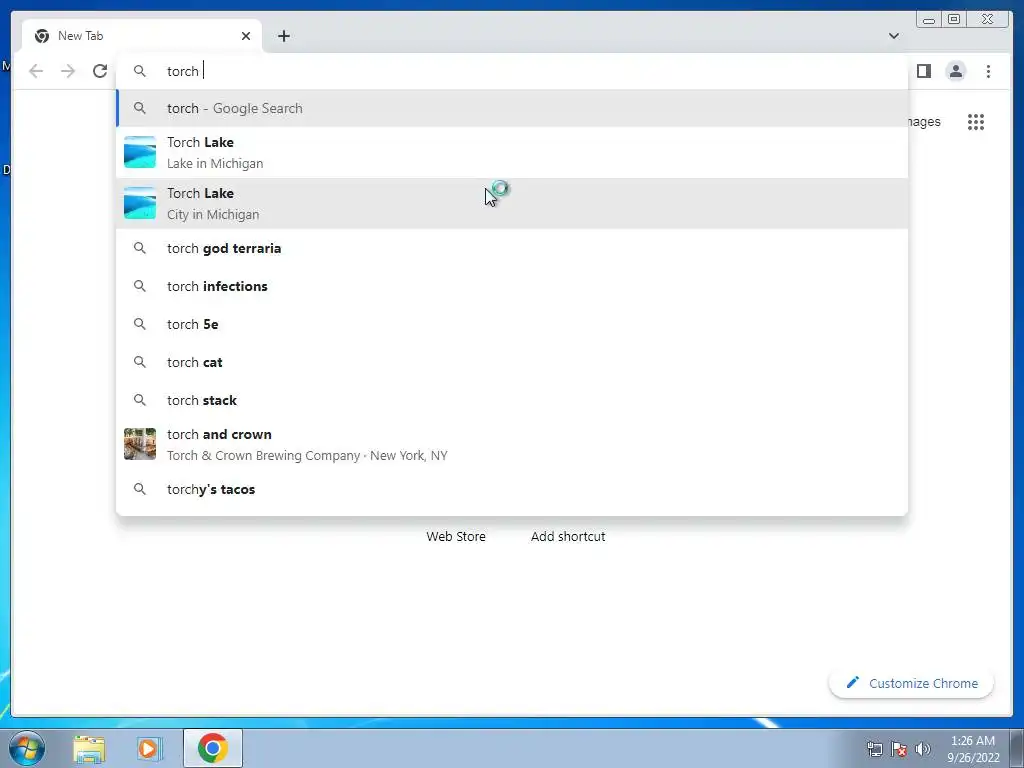The image size is (1024, 768).
Task: Open the Google apps grid
Action: pos(976,122)
